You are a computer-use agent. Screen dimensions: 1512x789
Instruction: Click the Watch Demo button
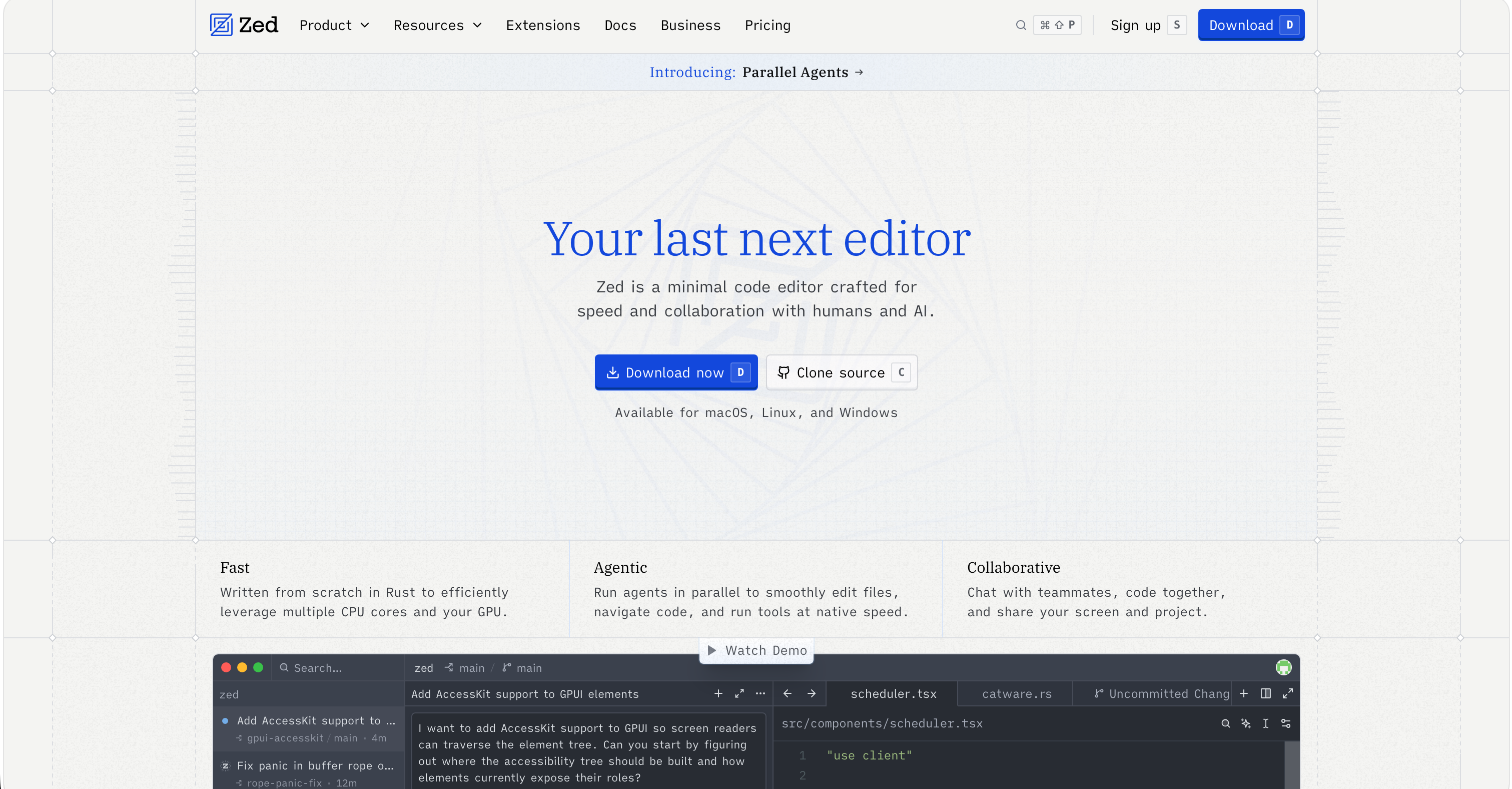click(x=756, y=650)
